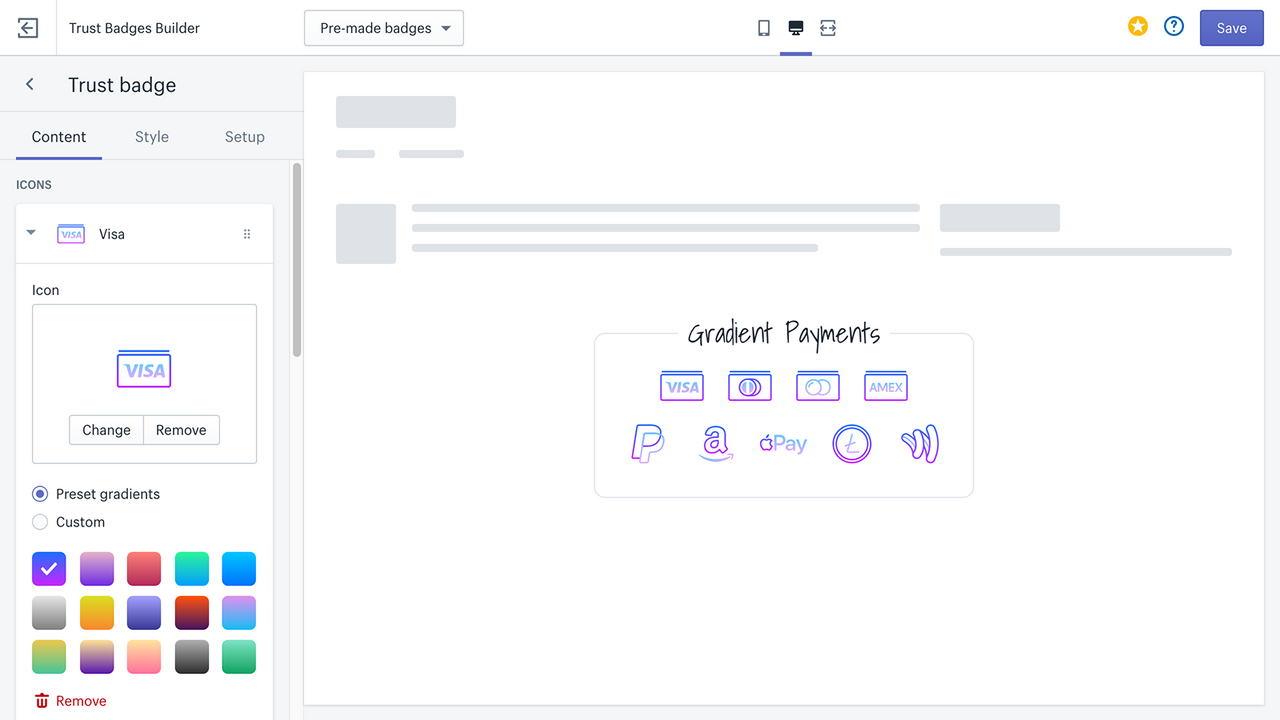Click the drag handle next to Visa
Image resolution: width=1280 pixels, height=720 pixels.
(246, 233)
